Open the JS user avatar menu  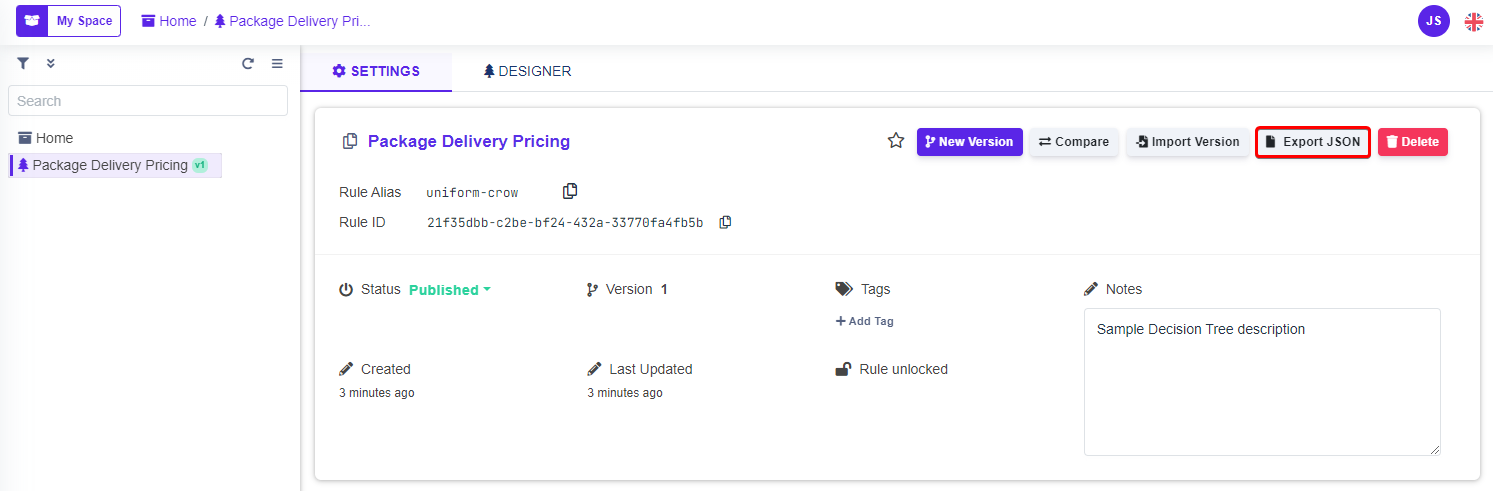click(x=1433, y=21)
